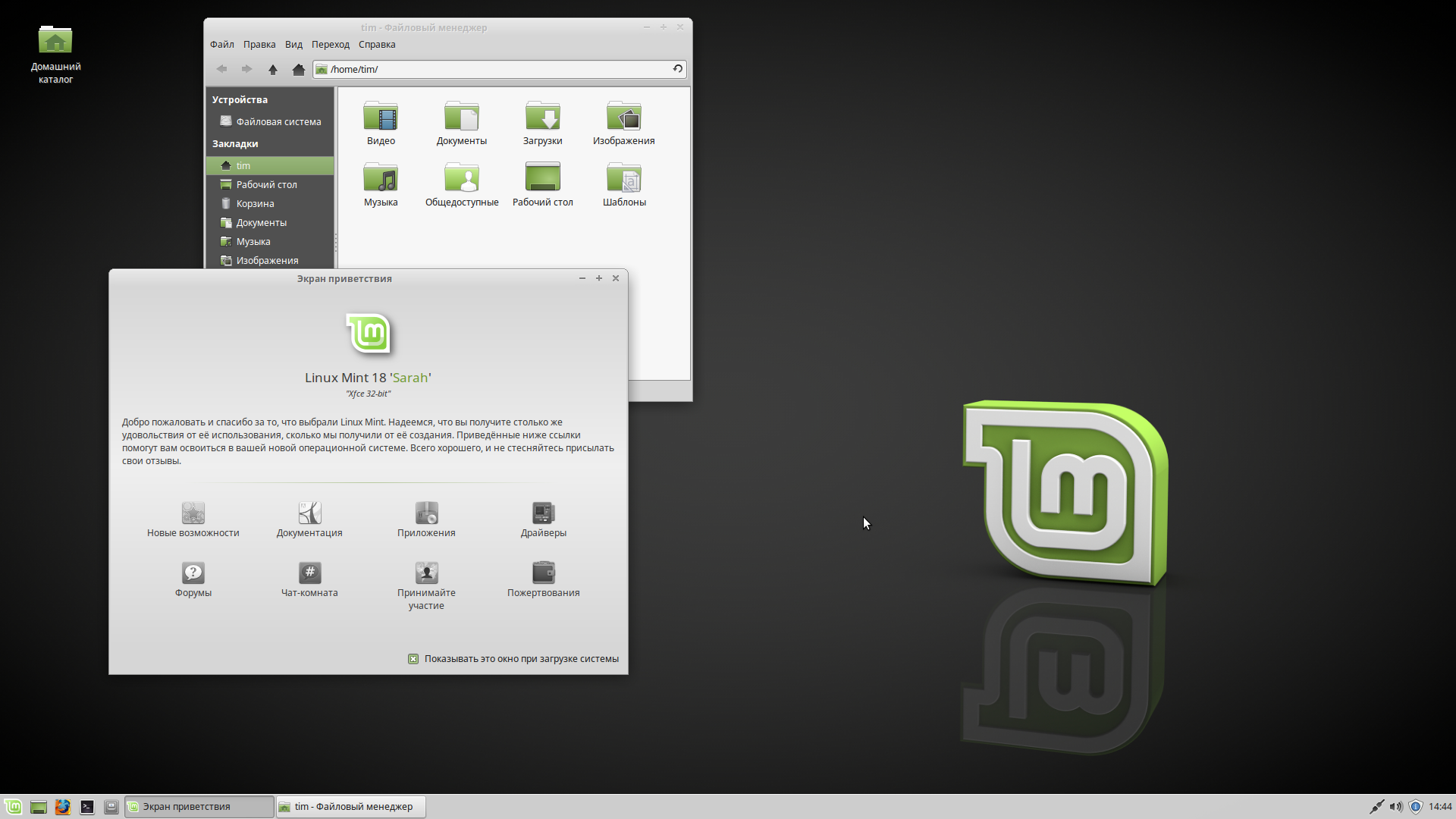Image resolution: width=1456 pixels, height=819 pixels.
Task: Open Документация in welcome screen
Action: (309, 519)
